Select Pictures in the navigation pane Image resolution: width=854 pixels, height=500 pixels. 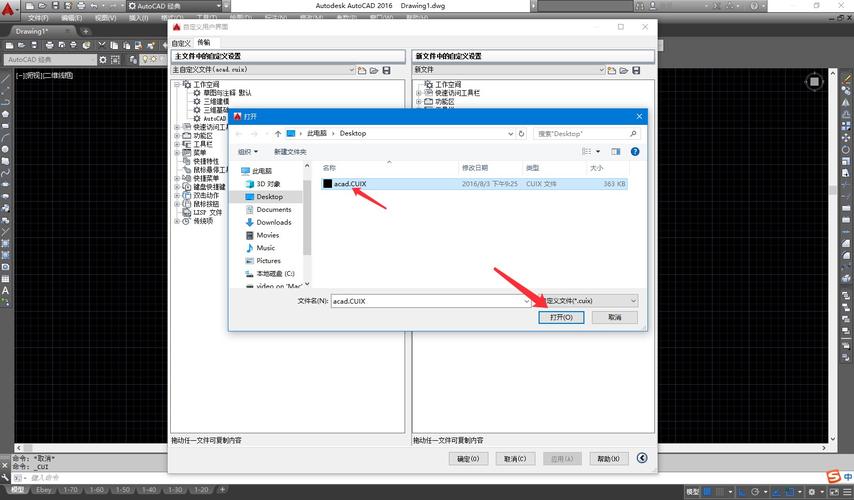[268, 261]
